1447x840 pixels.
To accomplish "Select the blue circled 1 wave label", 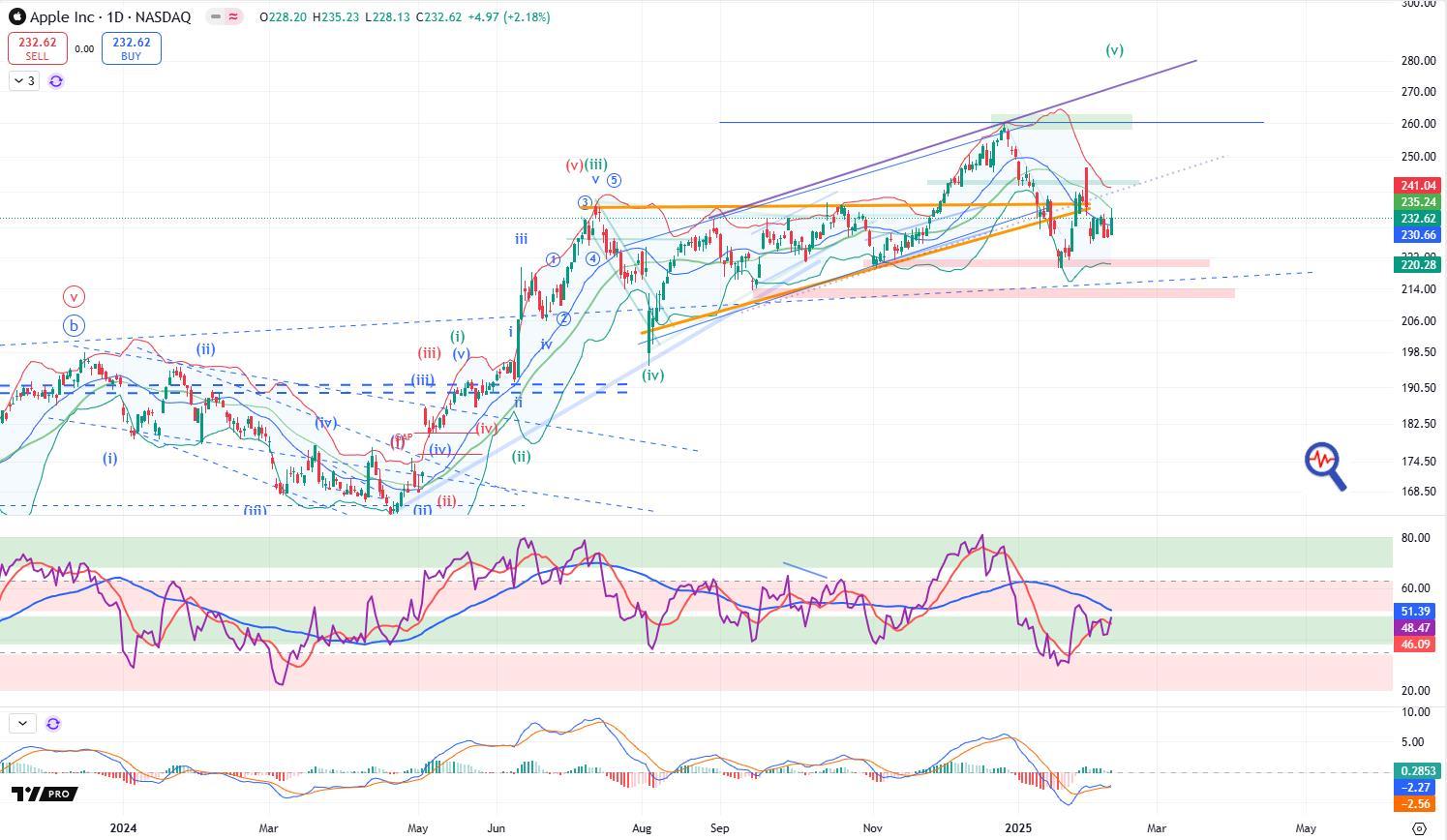I will tap(552, 259).
